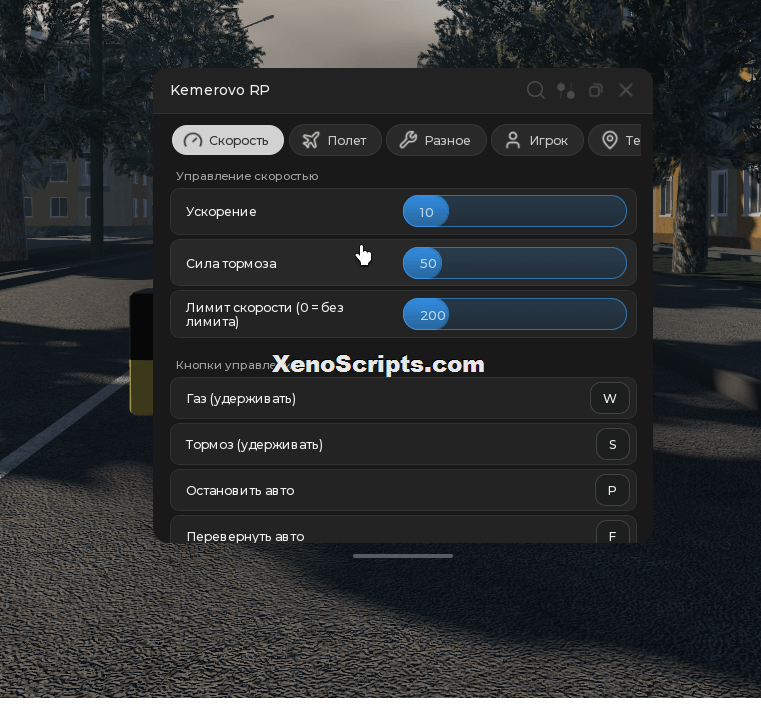Open the search icon in title bar

coord(535,90)
